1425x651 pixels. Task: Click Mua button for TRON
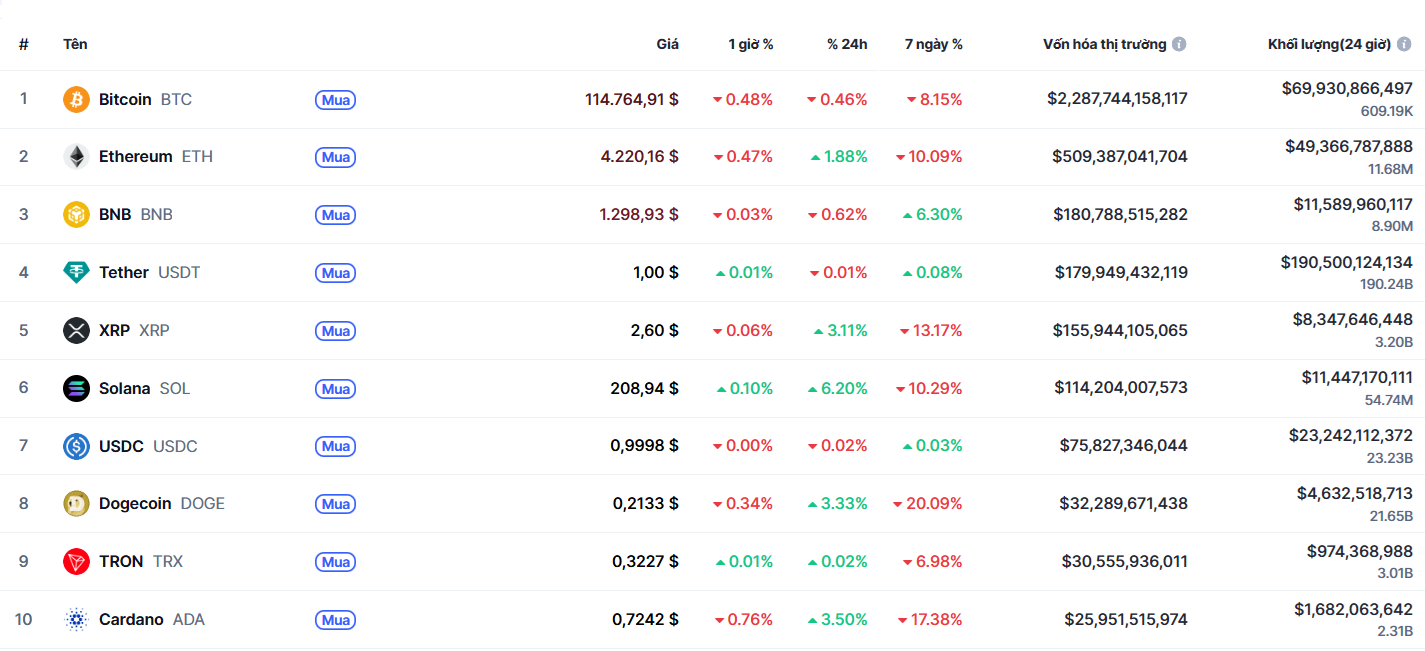336,562
